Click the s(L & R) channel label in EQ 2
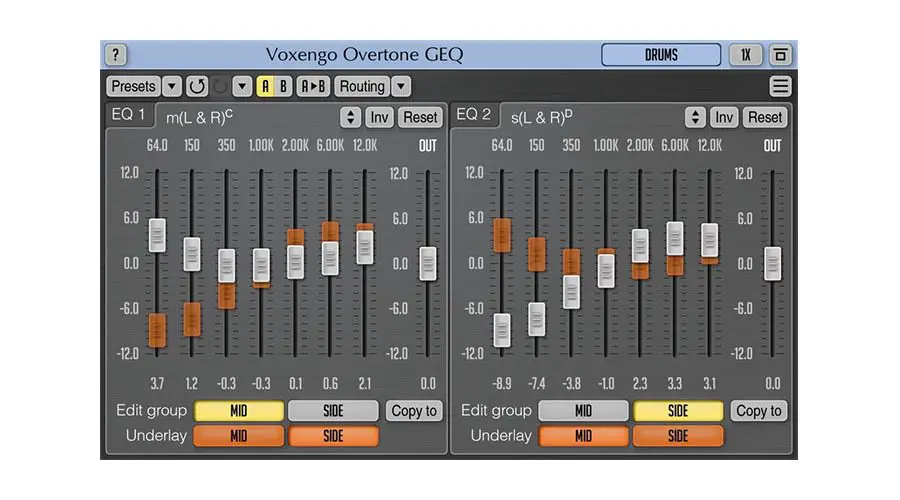Viewport: 900px width, 500px height. (x=541, y=117)
